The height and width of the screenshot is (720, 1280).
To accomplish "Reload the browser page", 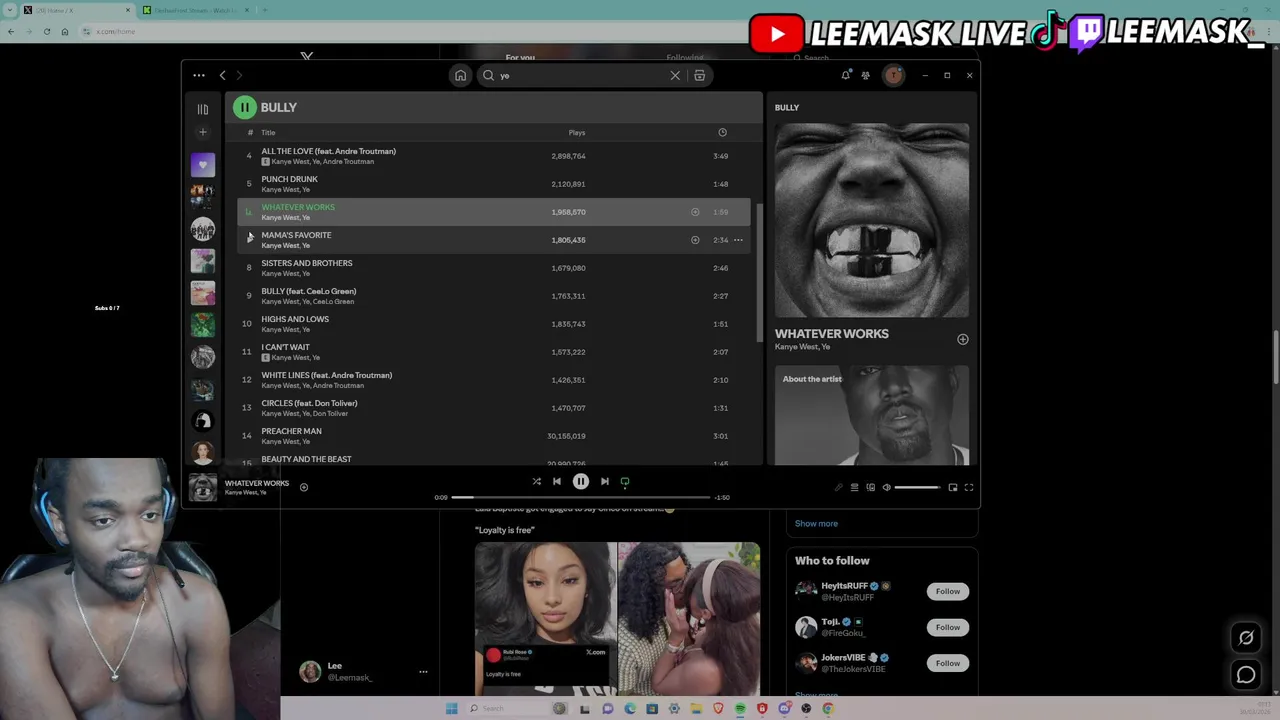I will coord(46,31).
